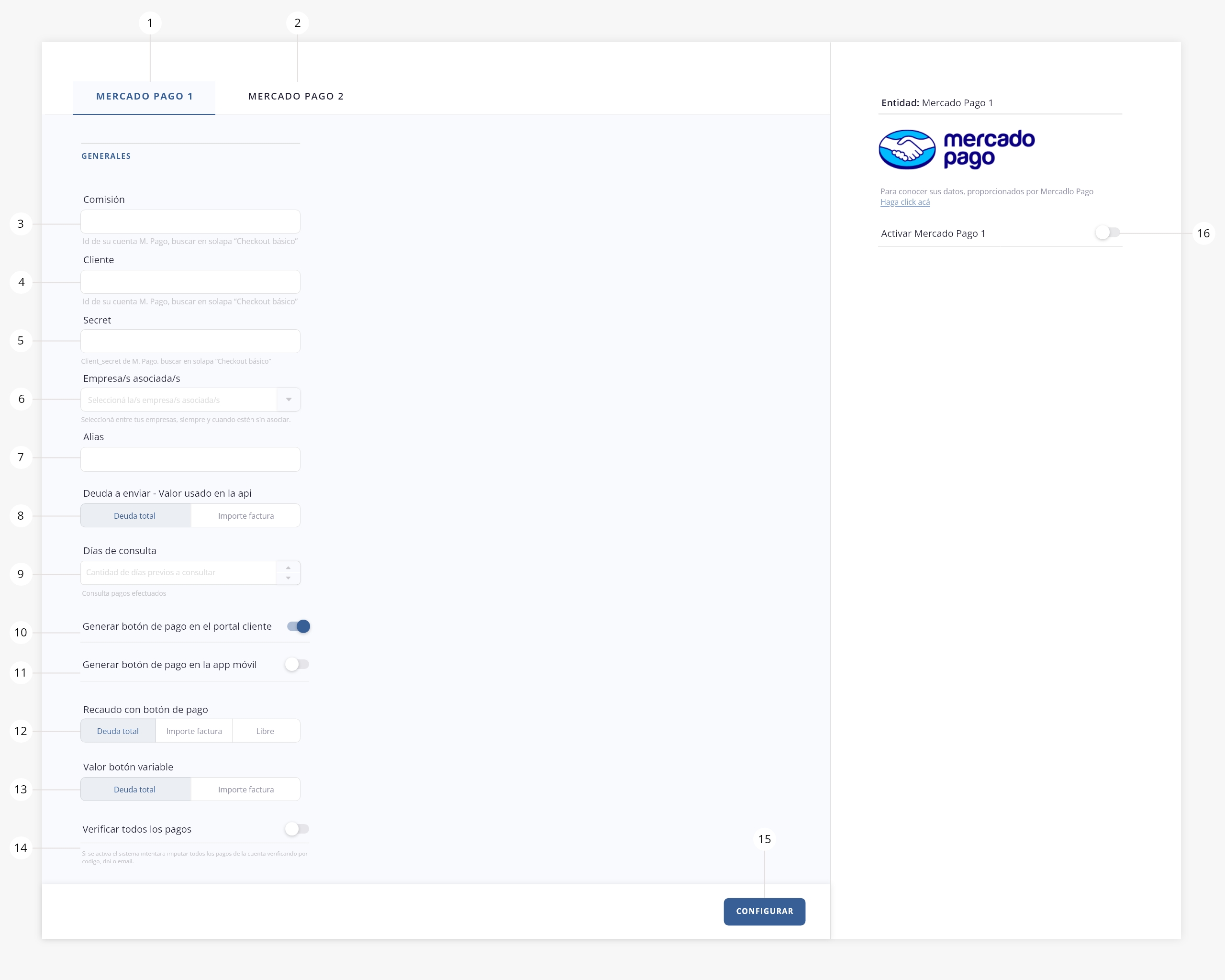Viewport: 1225px width, 980px height.
Task: Pick Deuda total under Valor botón variable
Action: coord(135,790)
